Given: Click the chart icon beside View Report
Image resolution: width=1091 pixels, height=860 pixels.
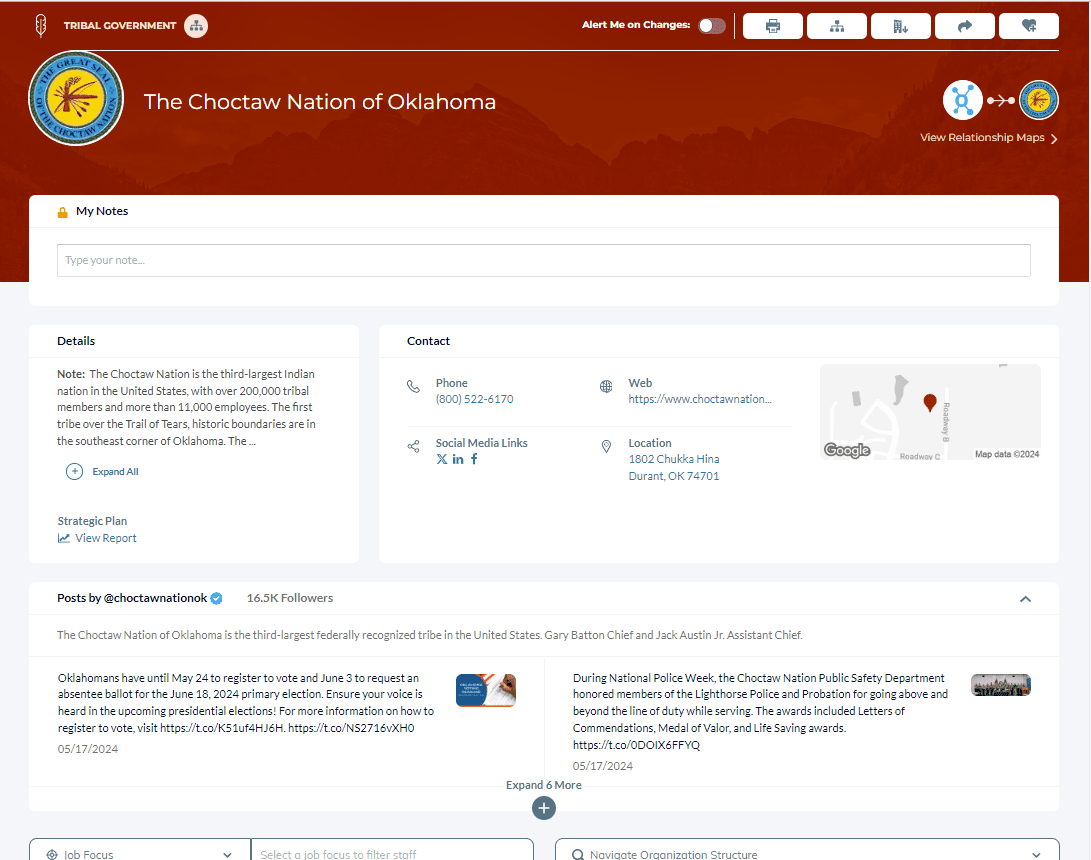Looking at the screenshot, I should pyautogui.click(x=64, y=538).
